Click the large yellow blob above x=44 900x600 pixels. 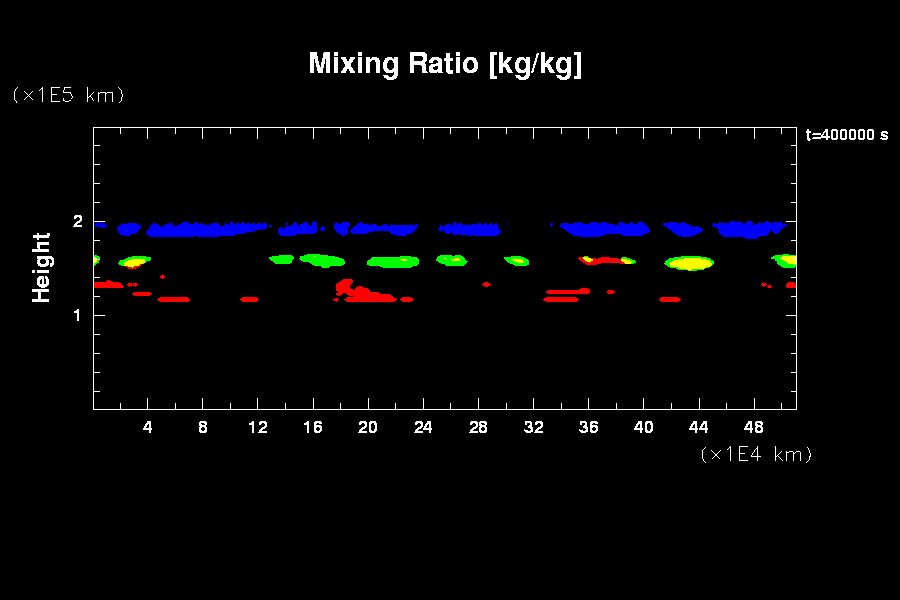[690, 264]
